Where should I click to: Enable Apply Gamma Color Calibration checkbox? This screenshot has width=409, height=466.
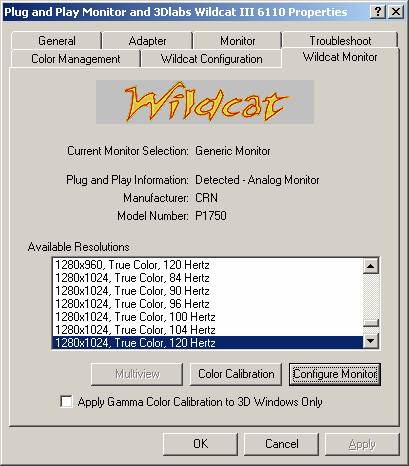pos(66,401)
